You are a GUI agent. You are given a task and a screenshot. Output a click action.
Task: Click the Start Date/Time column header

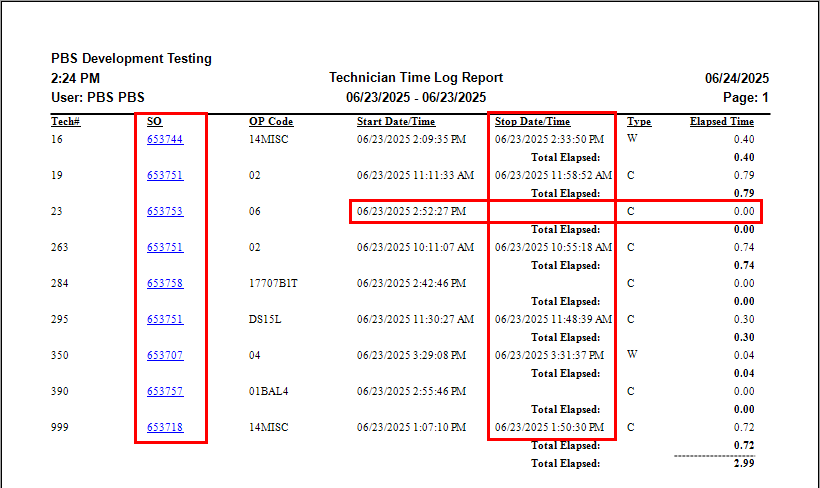pos(396,121)
